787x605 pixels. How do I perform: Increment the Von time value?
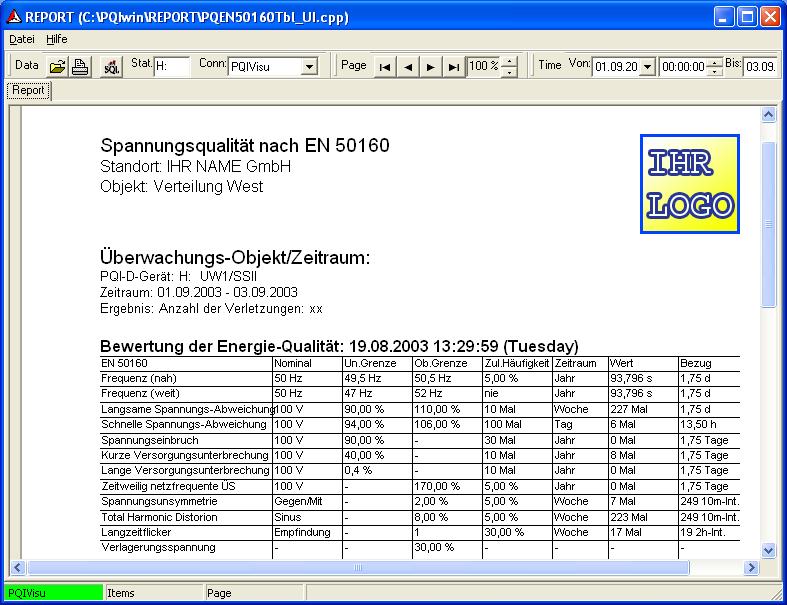pyautogui.click(x=714, y=62)
